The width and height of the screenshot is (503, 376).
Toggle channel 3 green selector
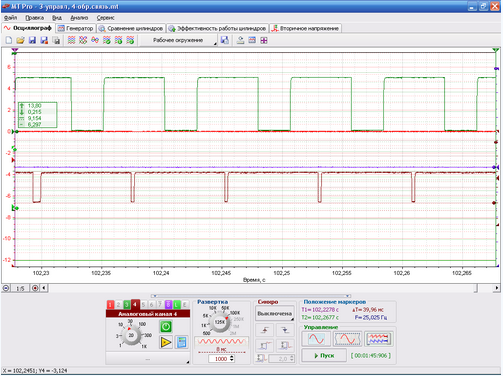point(127,305)
